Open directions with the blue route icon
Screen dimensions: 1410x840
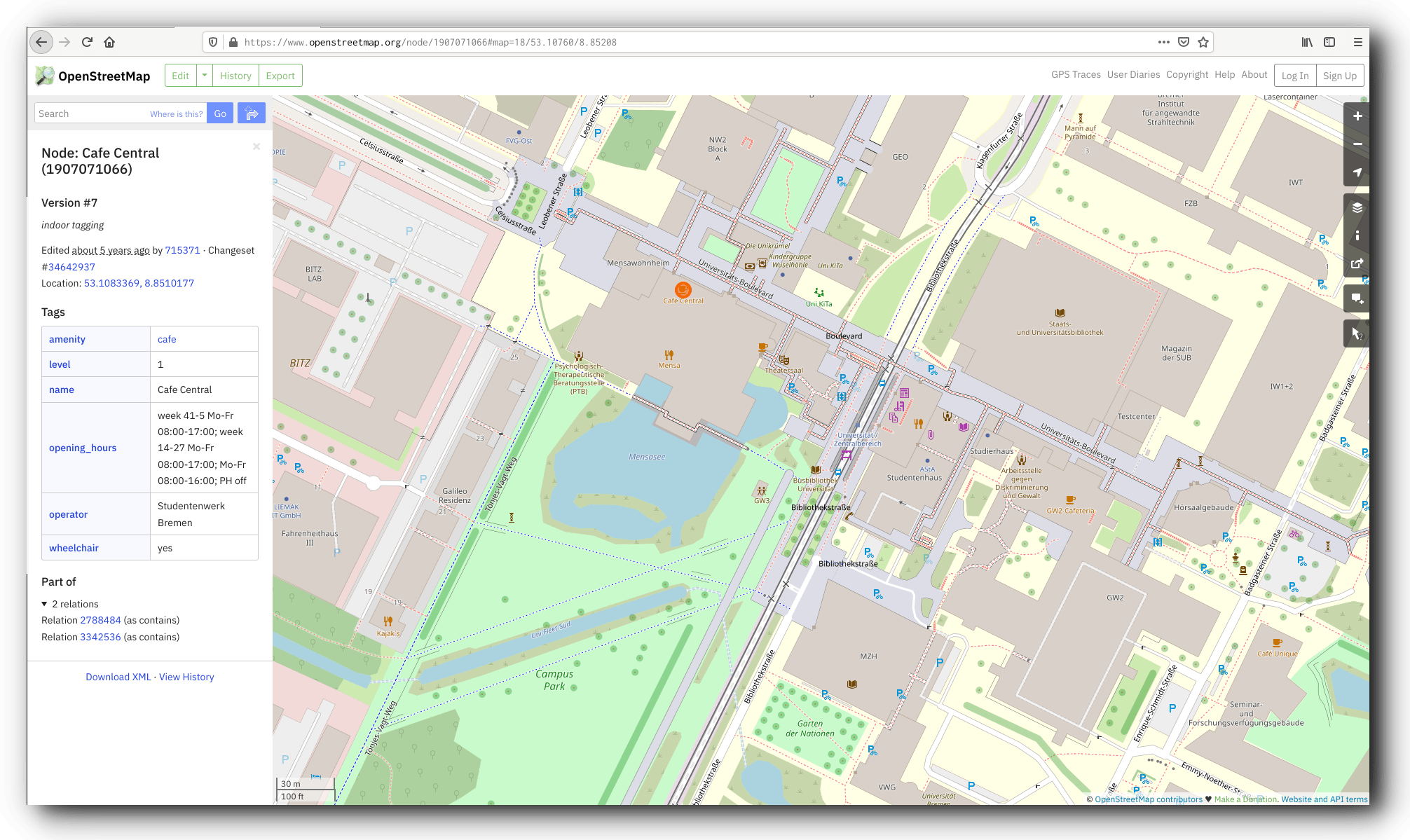coord(252,113)
